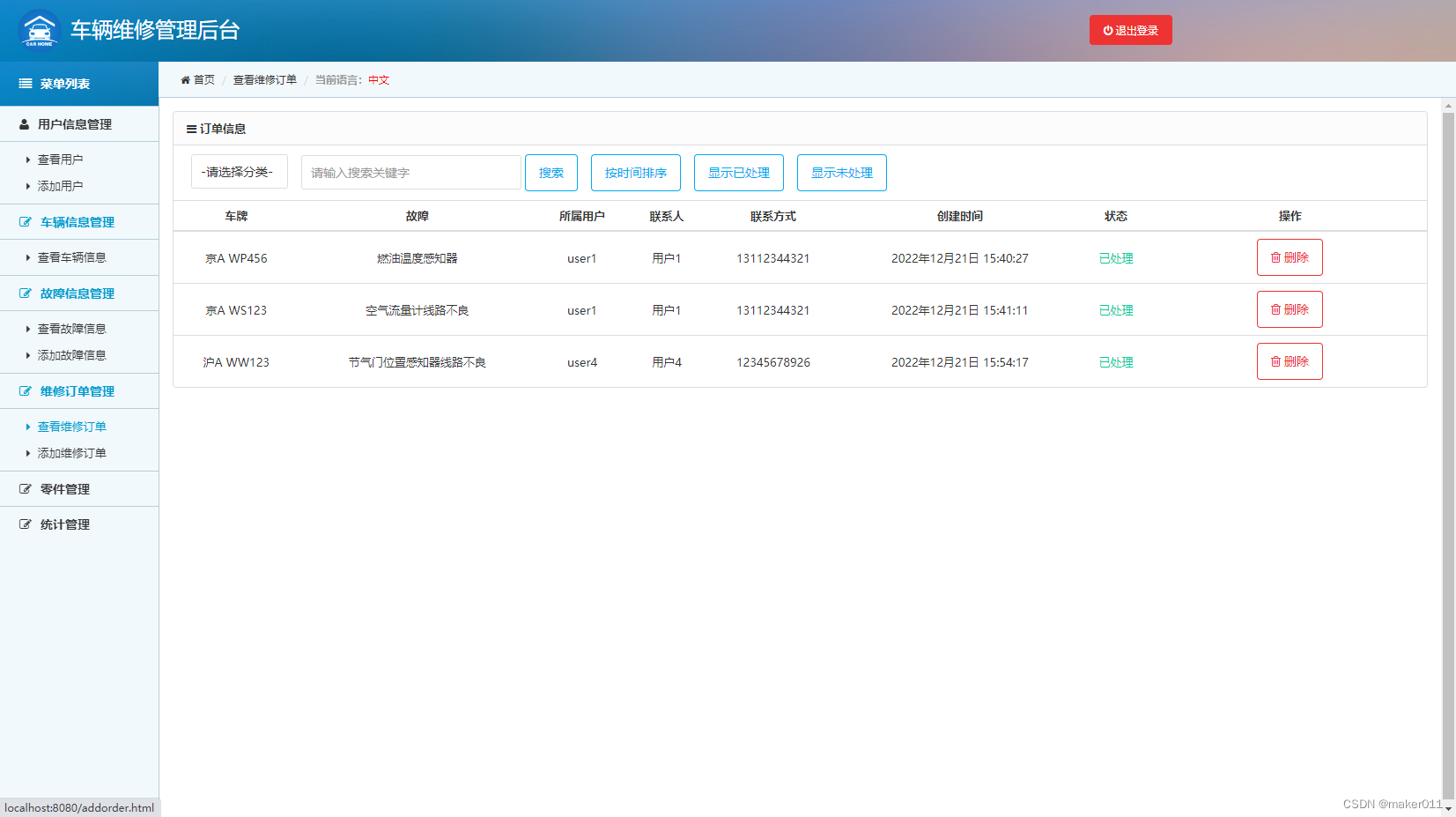1456x817 pixels.
Task: Click the 菜单列表 sidebar header
Action: coord(79,84)
